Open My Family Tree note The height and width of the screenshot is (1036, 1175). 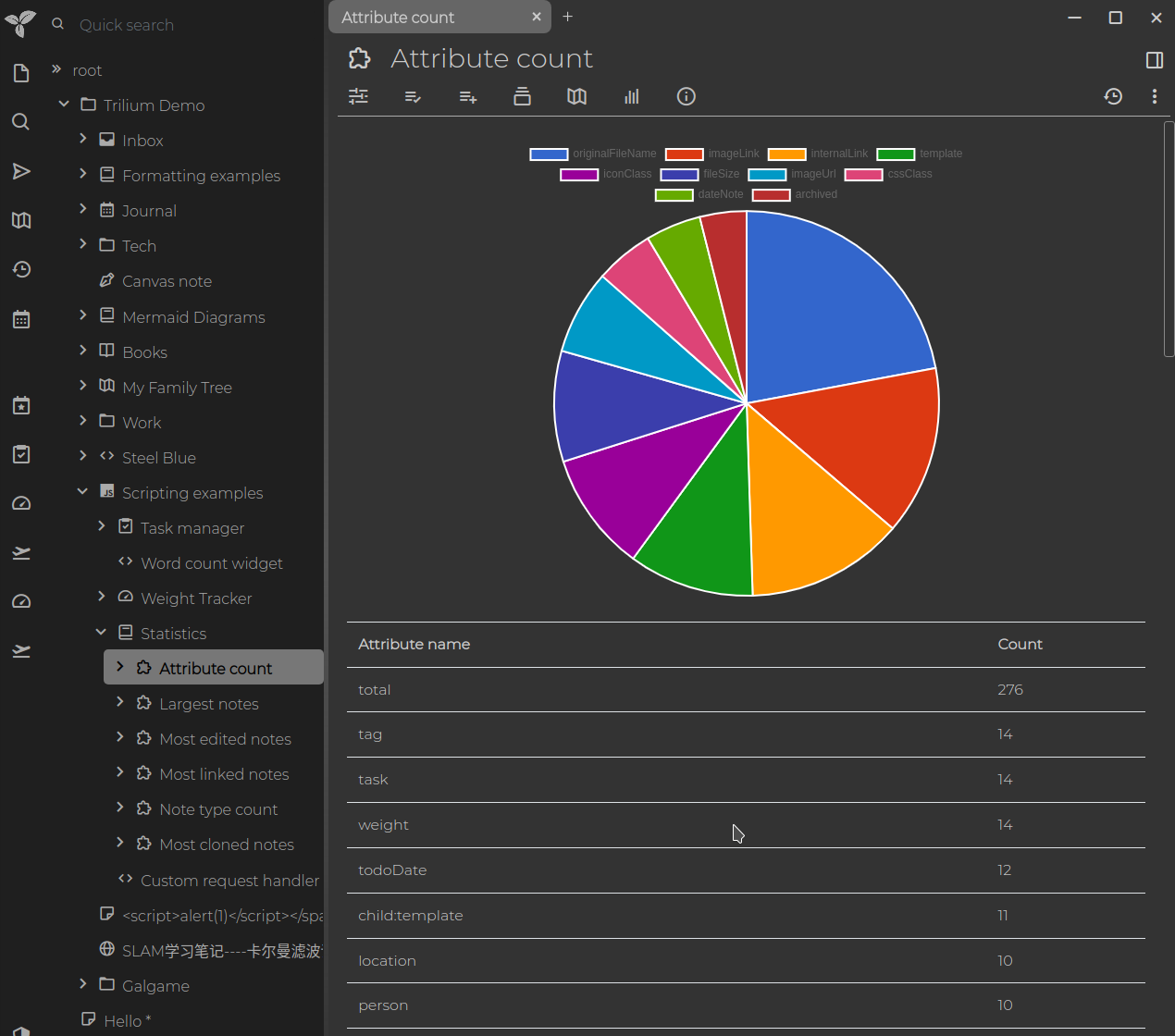pyautogui.click(x=177, y=388)
